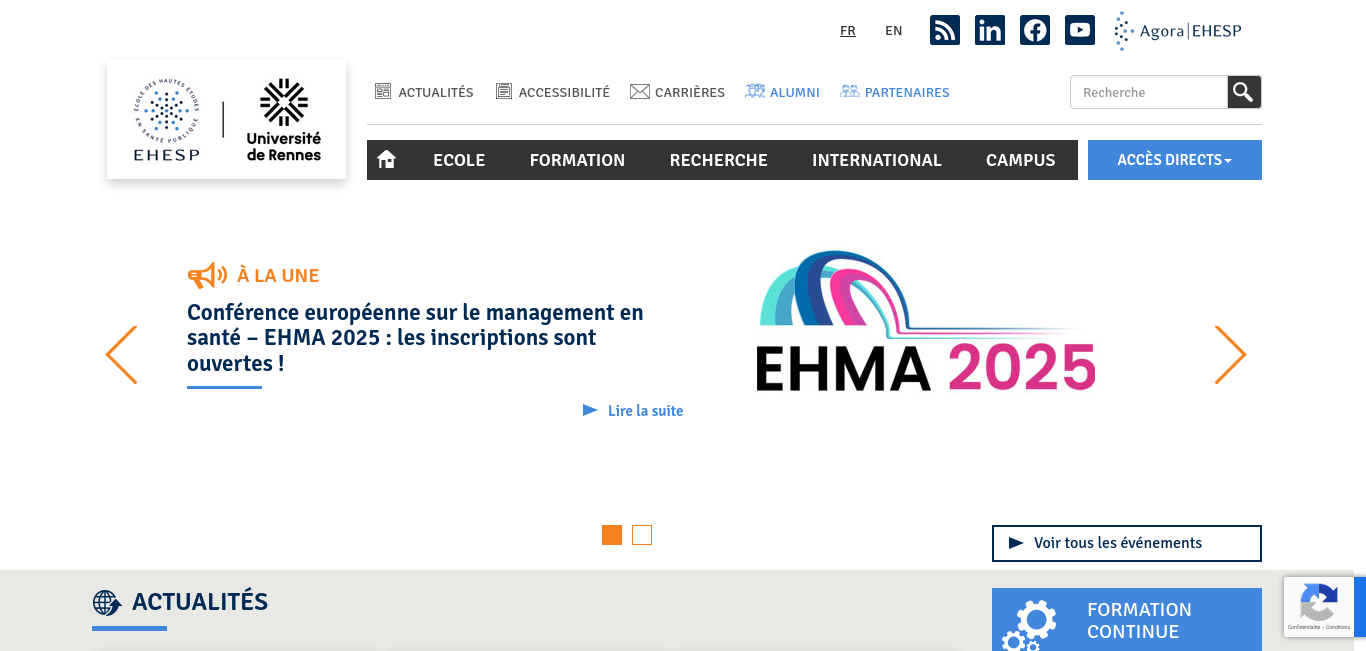Image resolution: width=1366 pixels, height=651 pixels.
Task: Click the À la une heading
Action: pyautogui.click(x=254, y=275)
